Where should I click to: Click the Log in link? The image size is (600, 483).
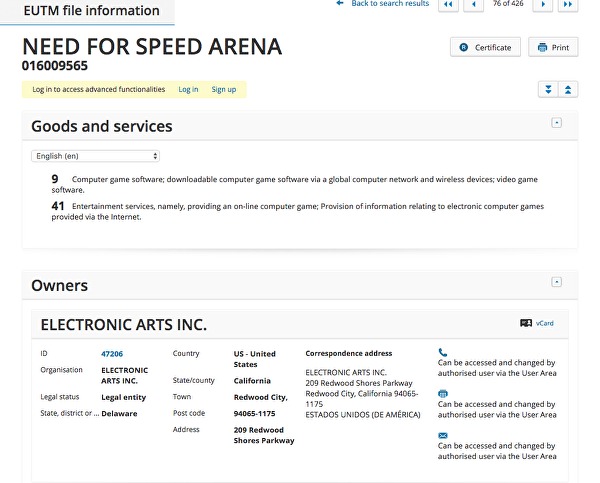pos(188,89)
